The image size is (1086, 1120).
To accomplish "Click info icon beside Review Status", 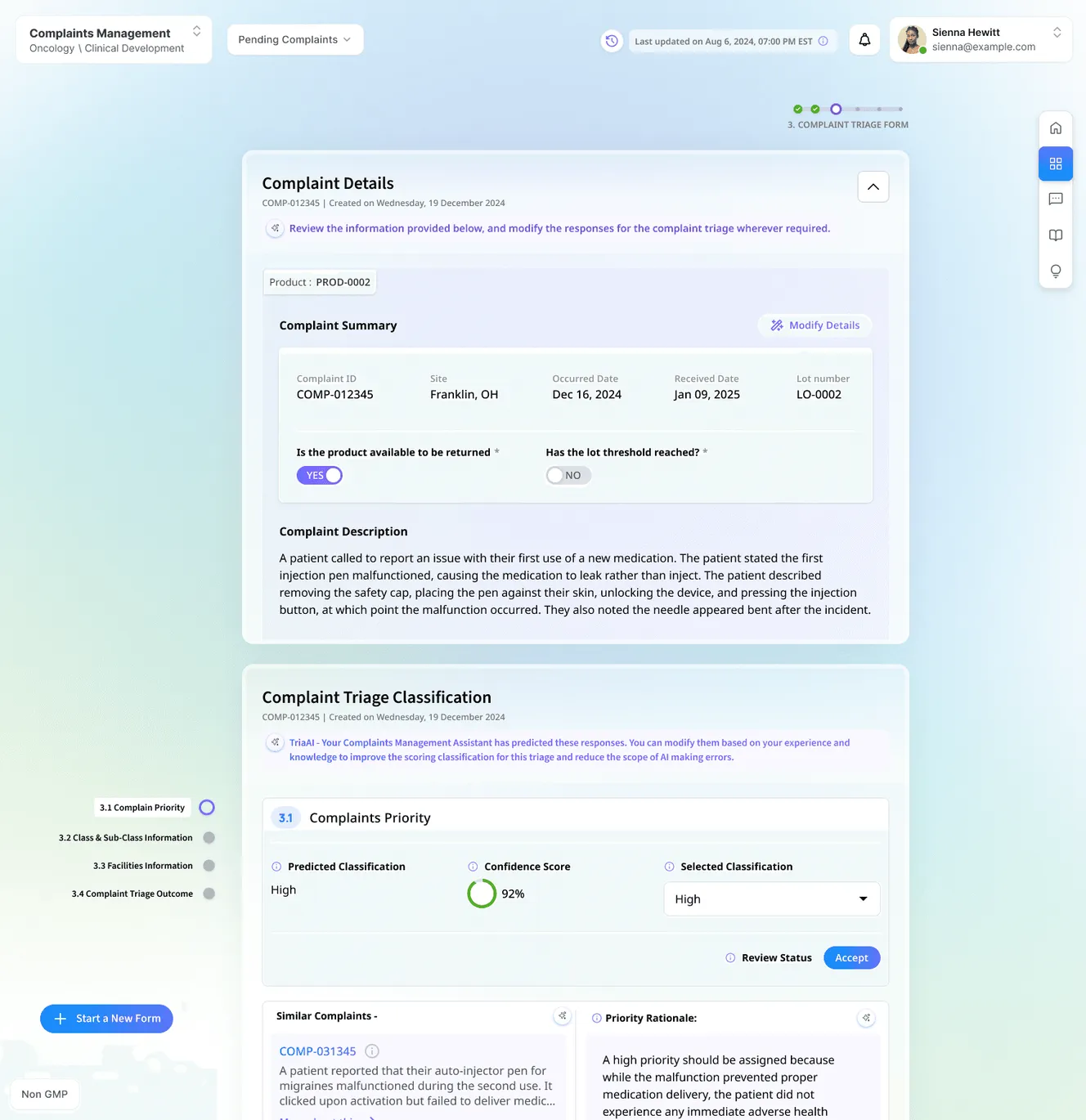I will tap(730, 958).
